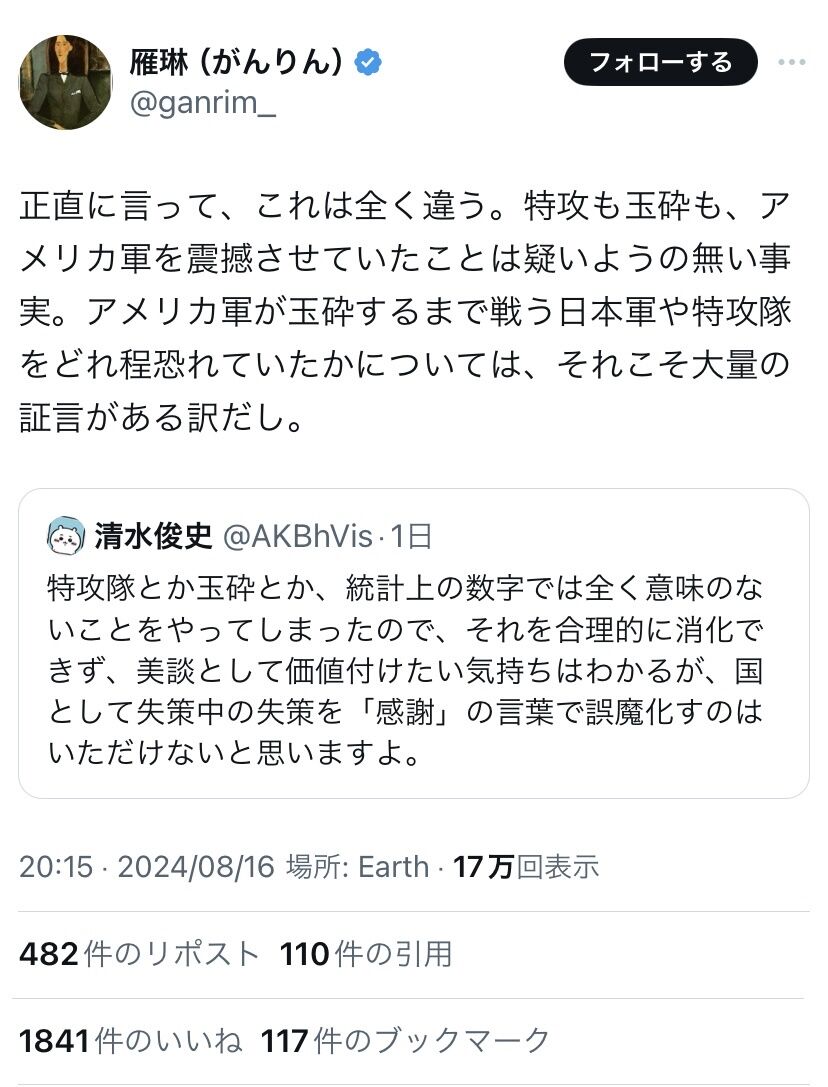Click 117件のブックマーク bookmarks count
Image resolution: width=828 pixels, height=1087 pixels.
coord(406,1040)
